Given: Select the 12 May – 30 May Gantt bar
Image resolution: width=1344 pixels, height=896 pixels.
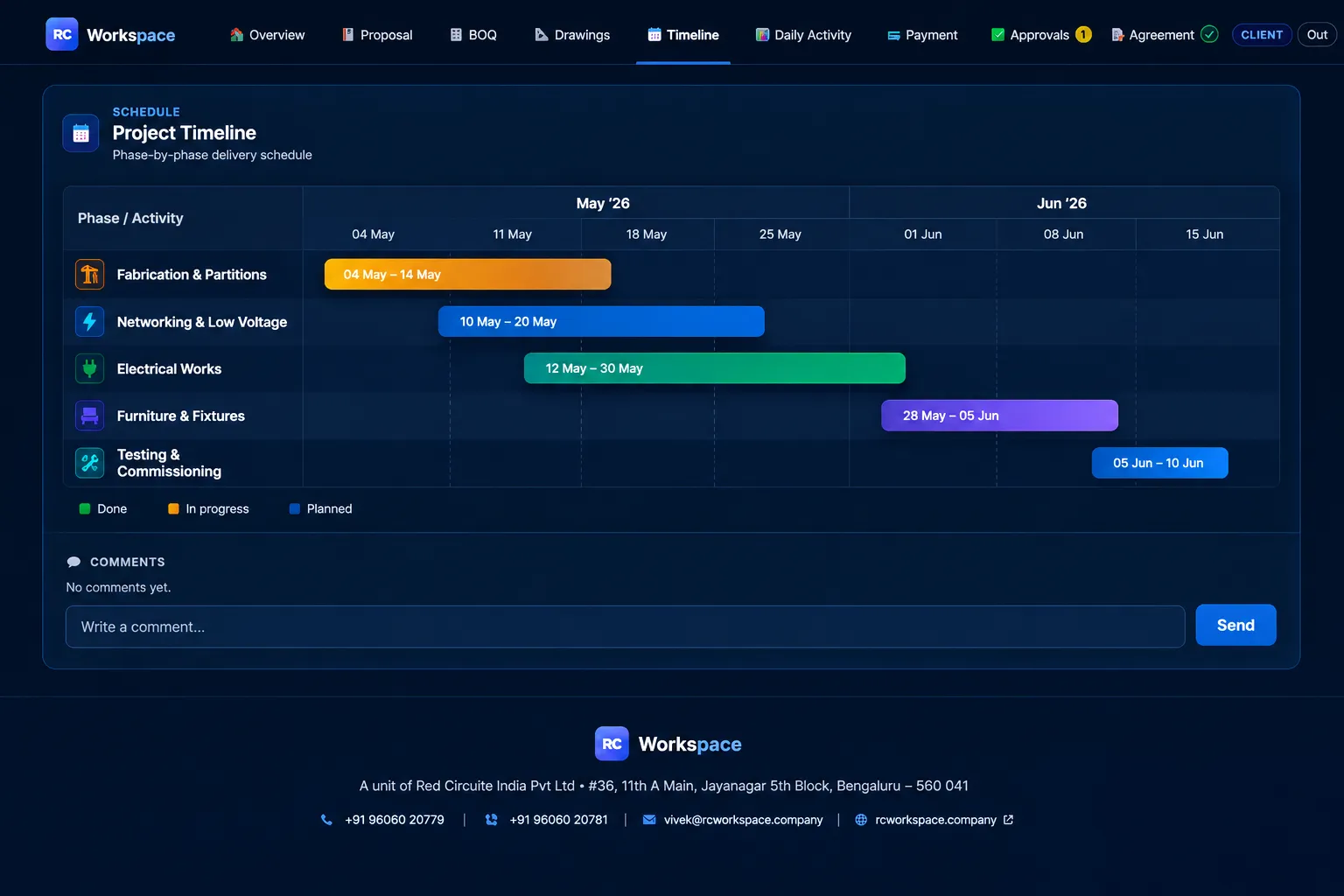Looking at the screenshot, I should tap(714, 368).
